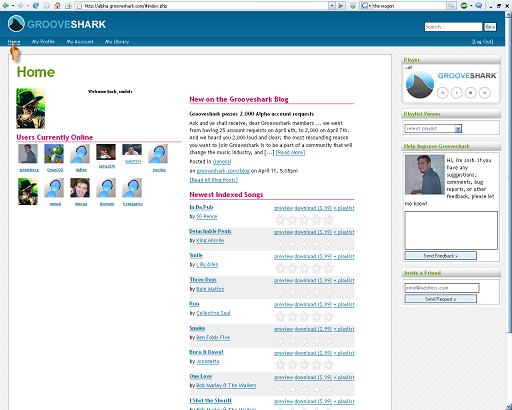Add Smoke to playlist

tap(344, 329)
